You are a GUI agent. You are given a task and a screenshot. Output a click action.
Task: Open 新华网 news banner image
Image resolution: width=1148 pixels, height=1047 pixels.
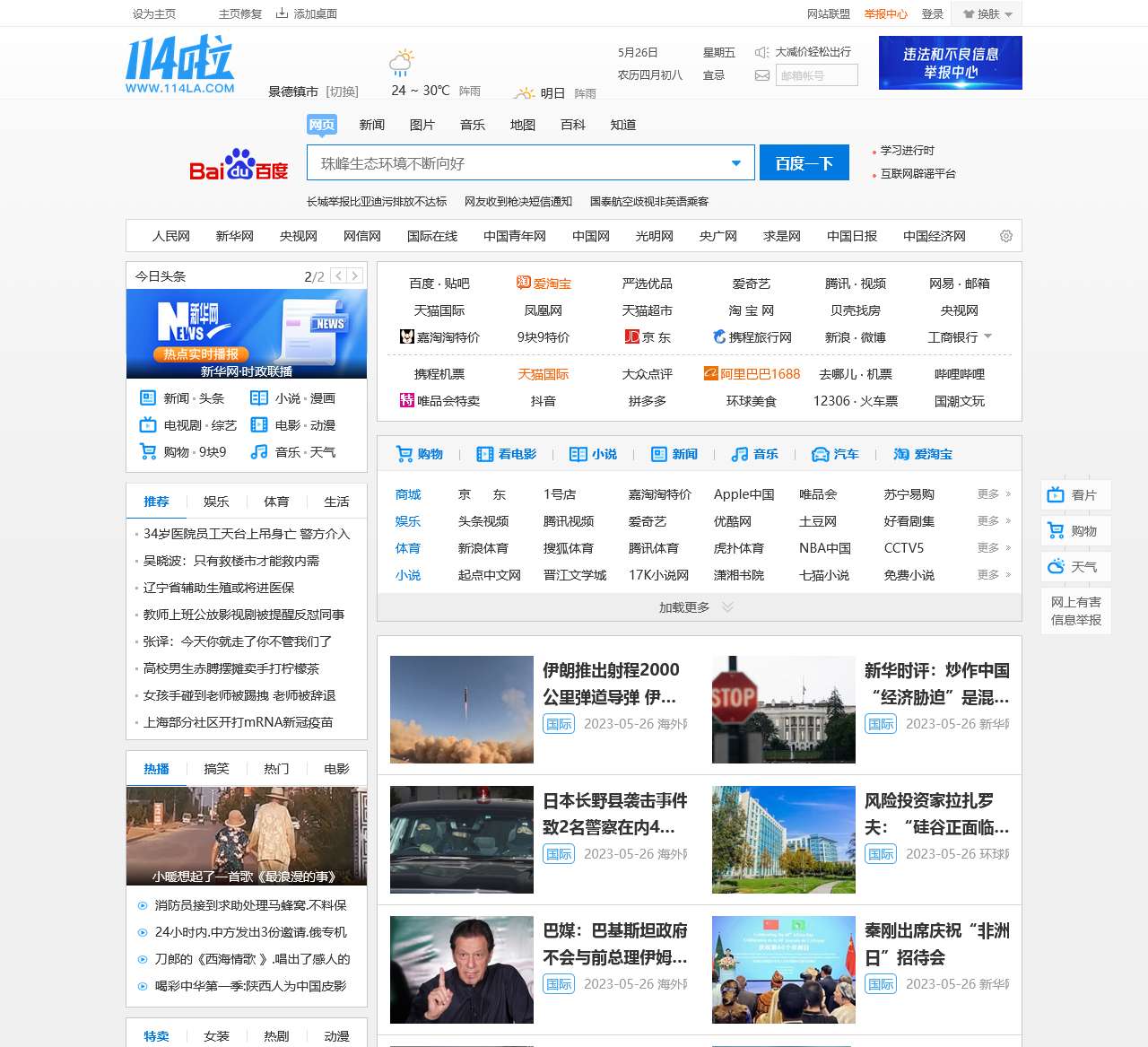coord(247,334)
